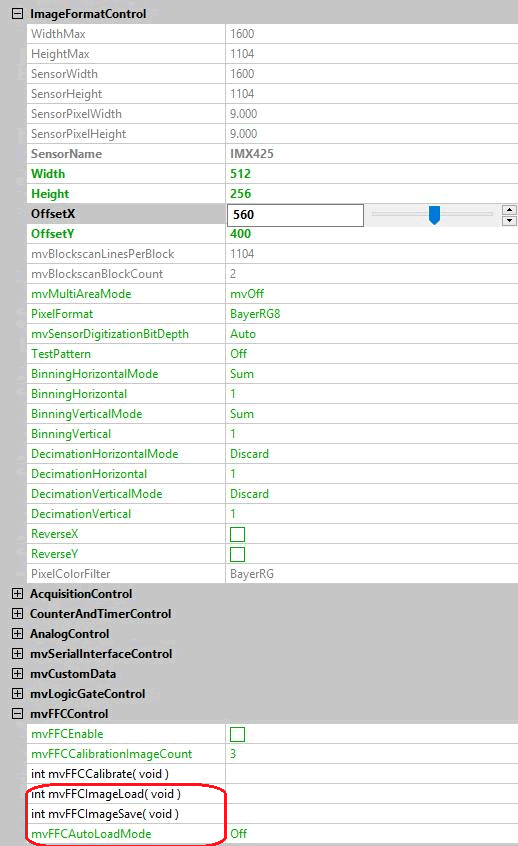Click the OffsetX value field
The height and width of the screenshot is (846, 518).
tap(295, 215)
